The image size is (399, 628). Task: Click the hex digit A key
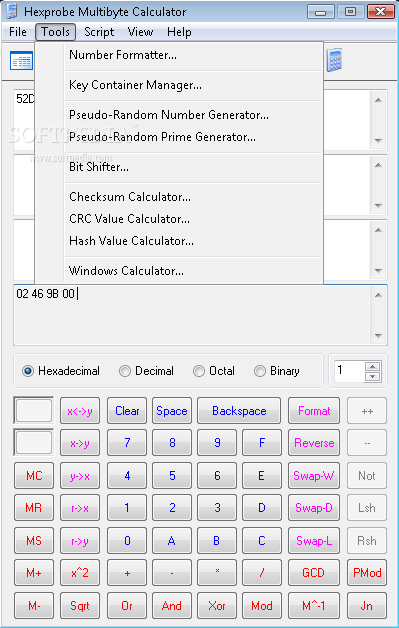click(x=172, y=541)
